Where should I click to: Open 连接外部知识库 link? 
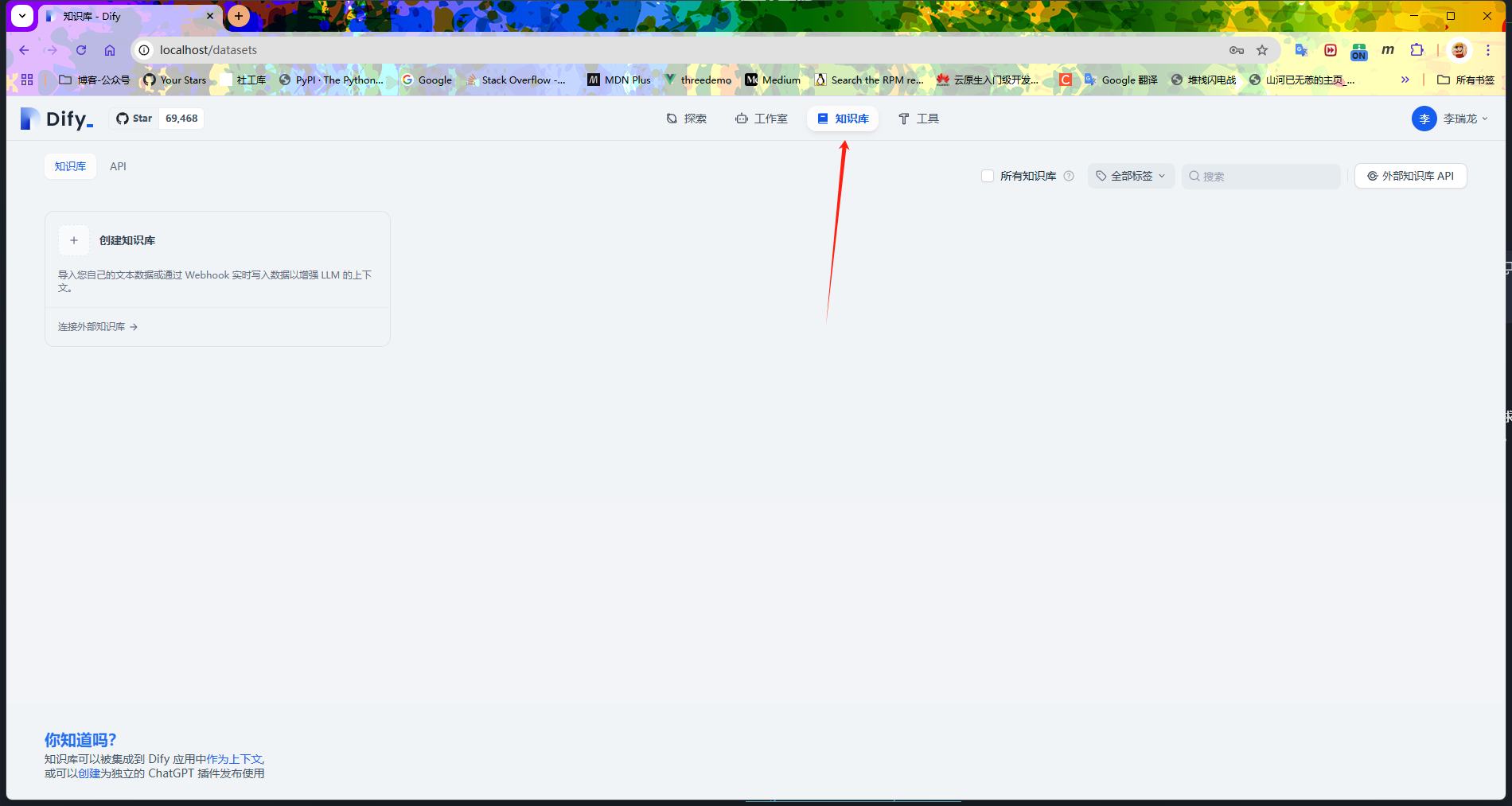pos(98,327)
